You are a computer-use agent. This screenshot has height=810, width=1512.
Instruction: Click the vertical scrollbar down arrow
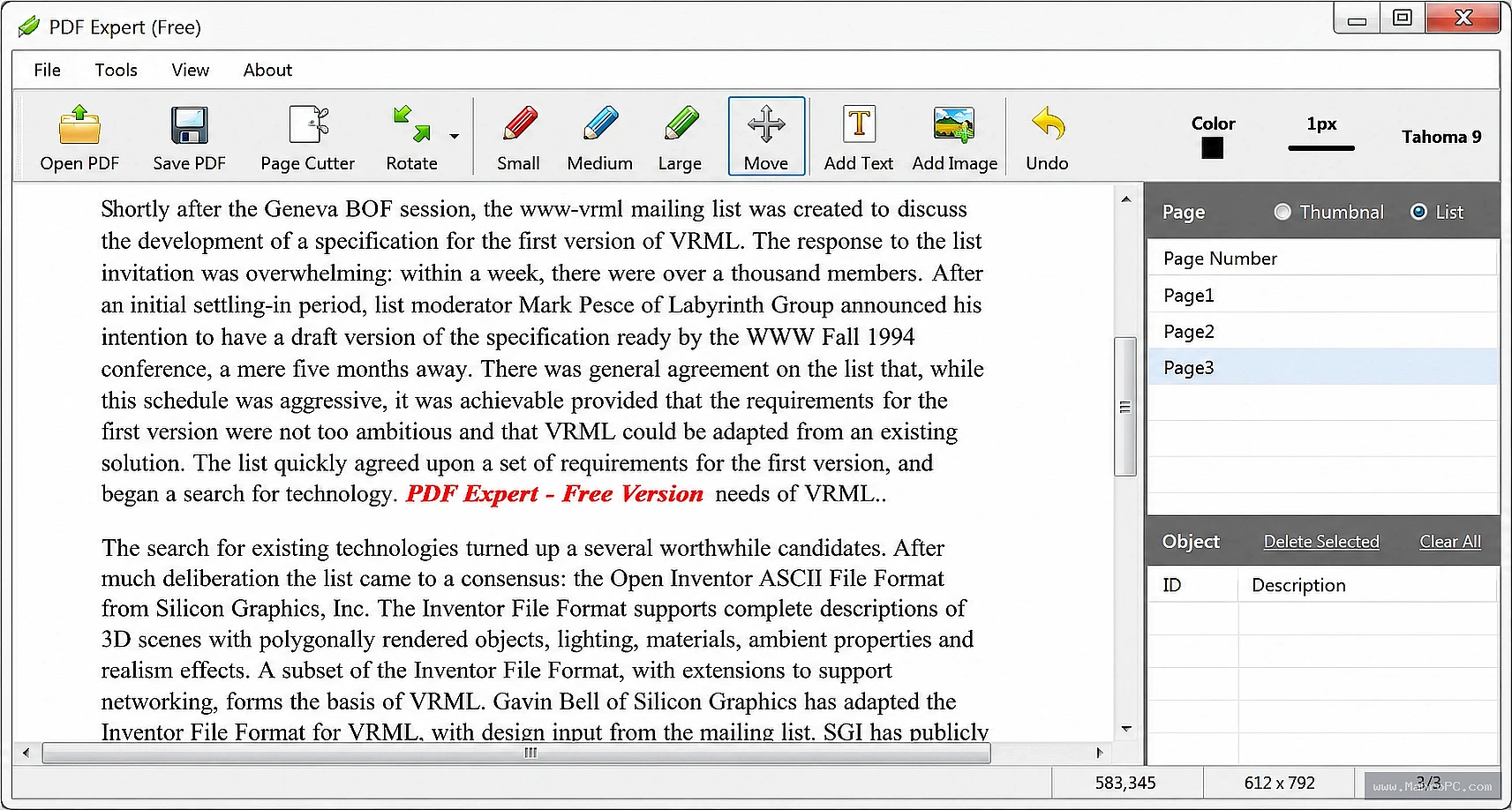point(1125,729)
